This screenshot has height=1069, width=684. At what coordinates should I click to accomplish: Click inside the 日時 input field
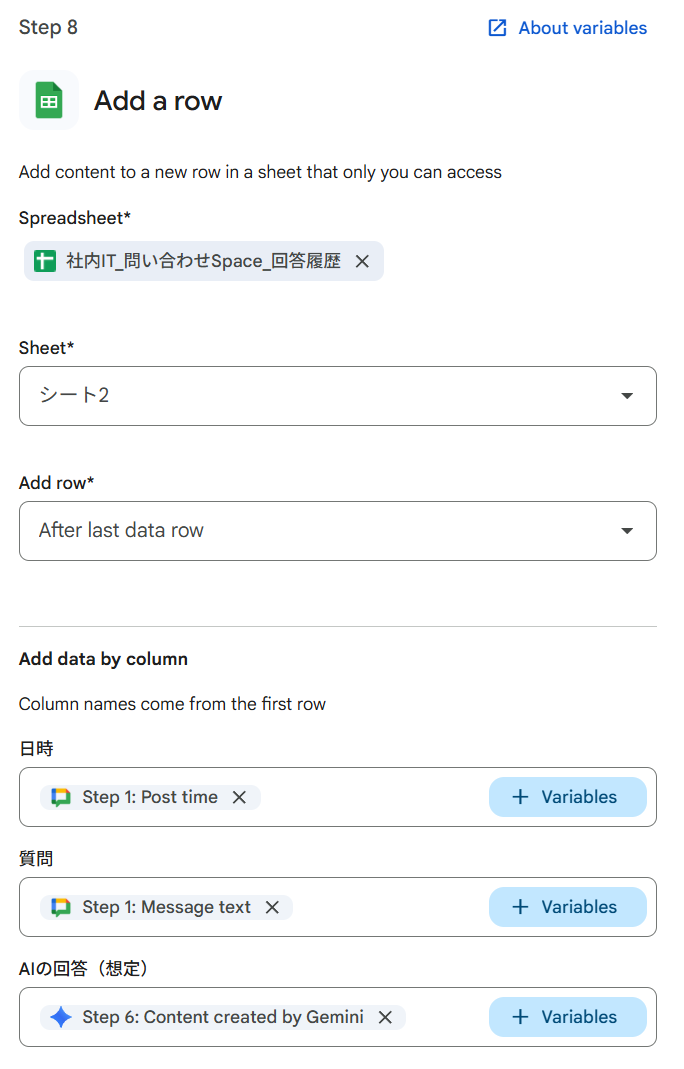click(x=370, y=797)
